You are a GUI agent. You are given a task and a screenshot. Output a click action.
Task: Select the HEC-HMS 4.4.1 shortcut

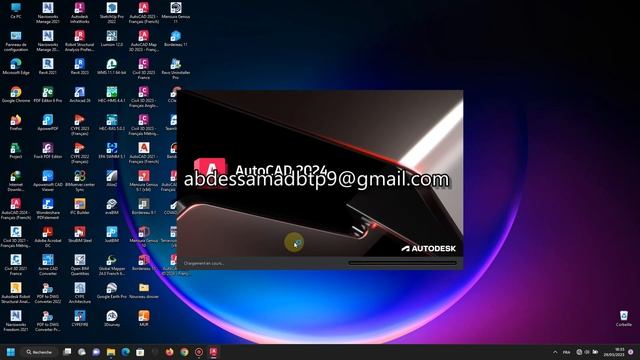pos(111,95)
